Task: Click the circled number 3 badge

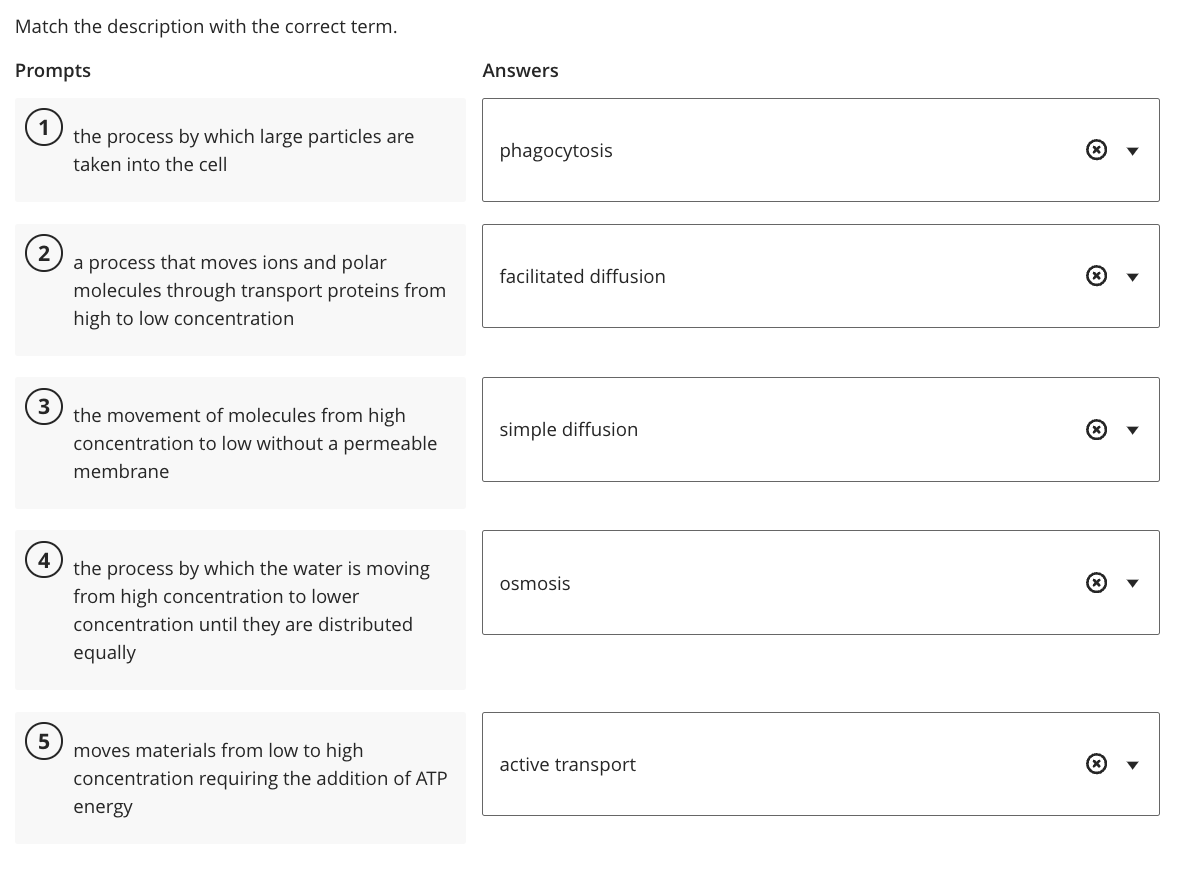Action: click(43, 406)
